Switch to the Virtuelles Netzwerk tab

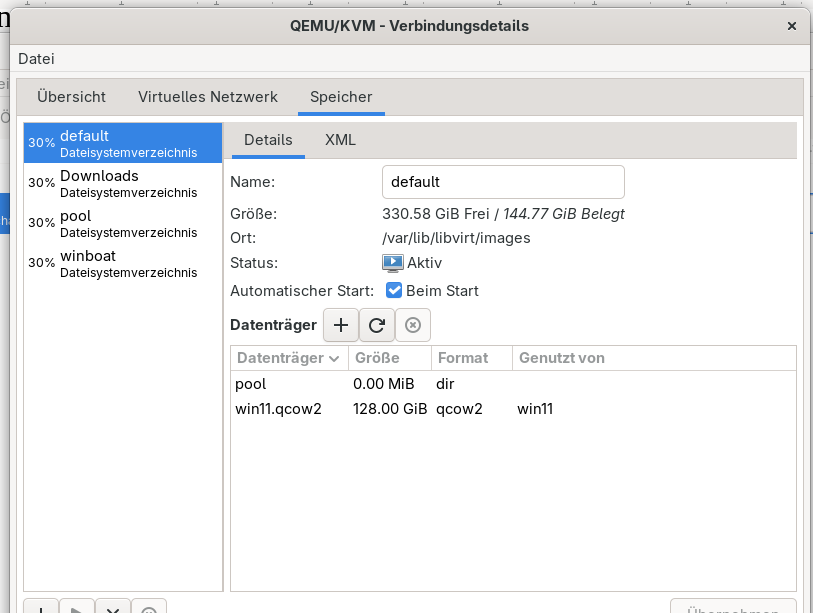208,97
